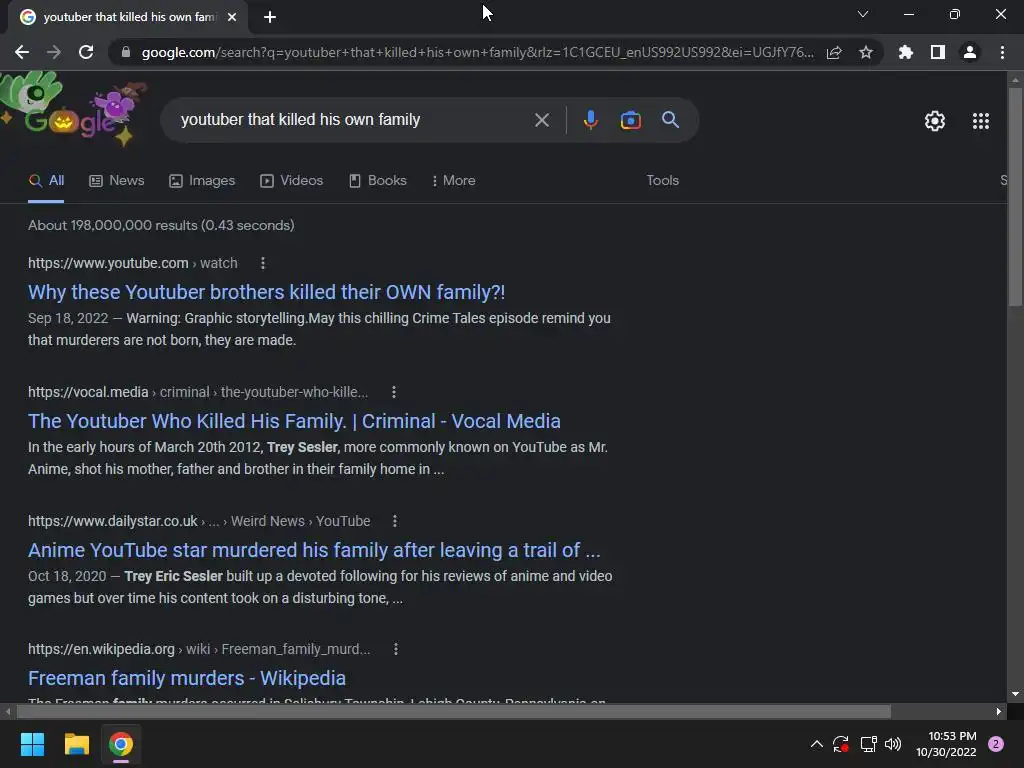Share this page from address bar
This screenshot has height=768, width=1024.
click(834, 52)
